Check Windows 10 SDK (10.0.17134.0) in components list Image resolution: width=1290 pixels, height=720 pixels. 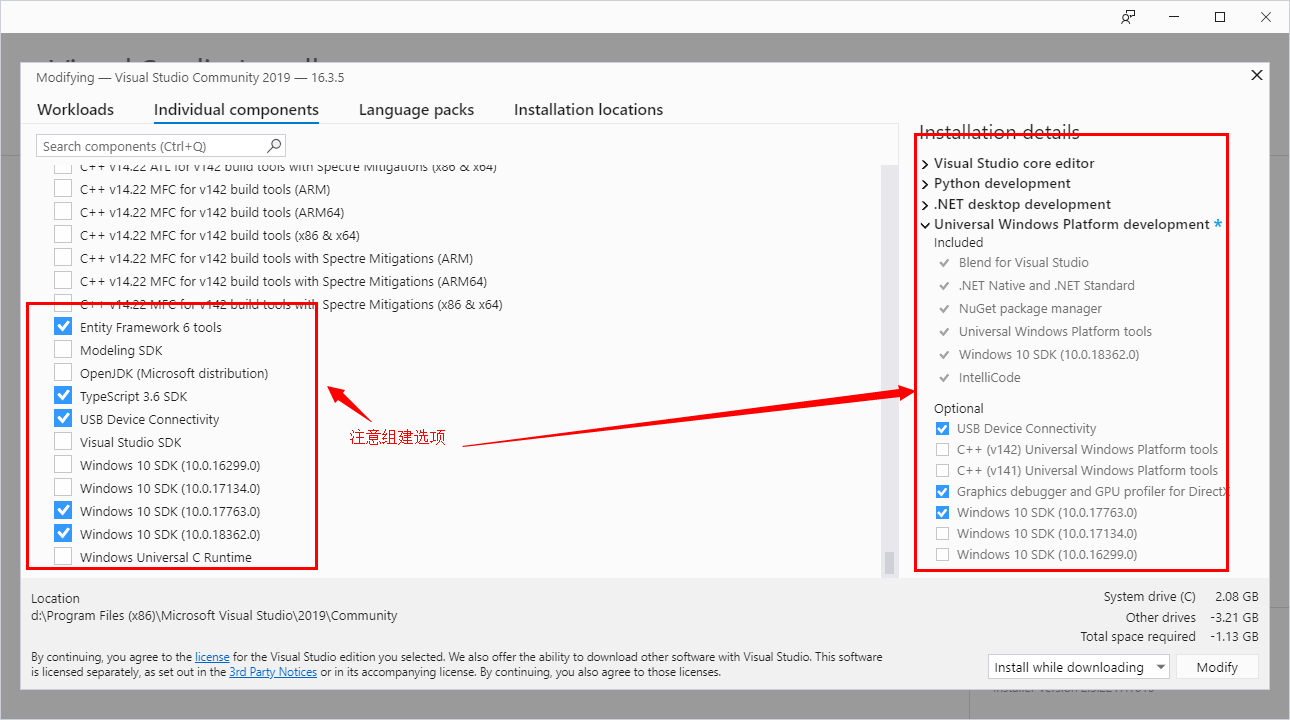coord(63,488)
